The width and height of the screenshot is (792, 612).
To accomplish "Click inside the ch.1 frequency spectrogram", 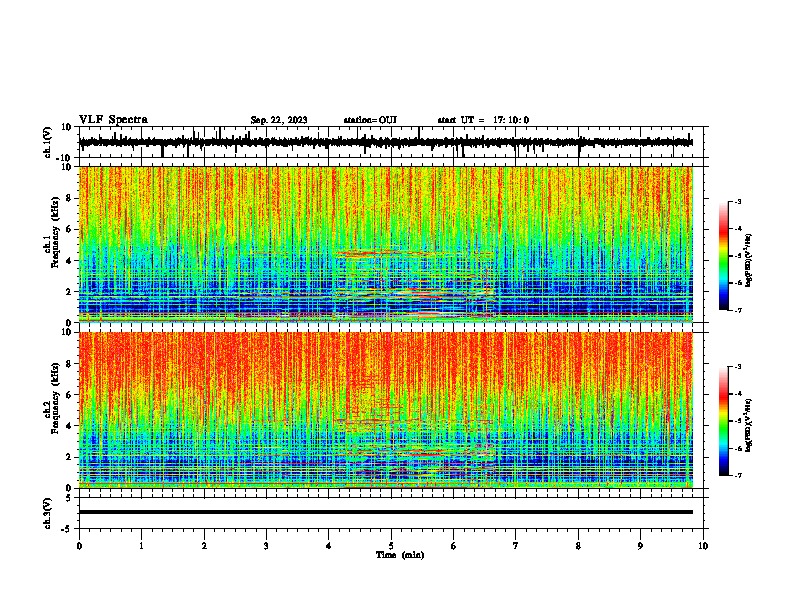I will (x=386, y=244).
